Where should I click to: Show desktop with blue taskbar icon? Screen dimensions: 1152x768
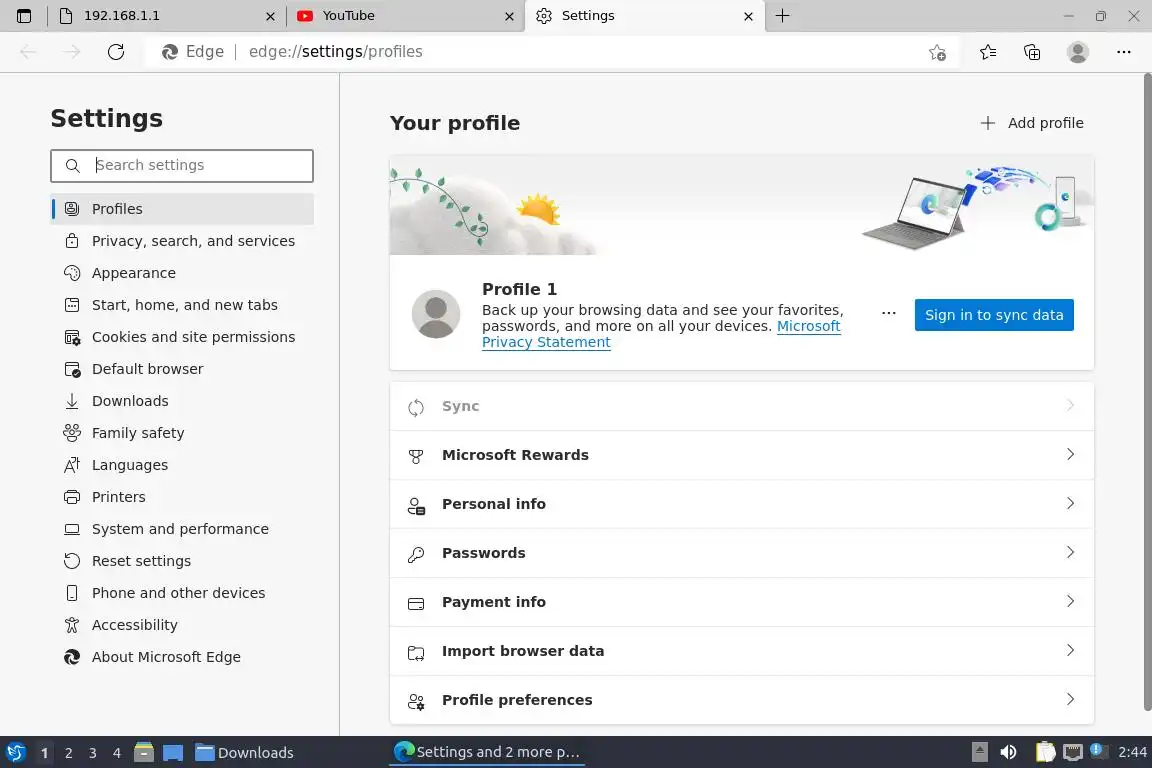[x=173, y=753]
